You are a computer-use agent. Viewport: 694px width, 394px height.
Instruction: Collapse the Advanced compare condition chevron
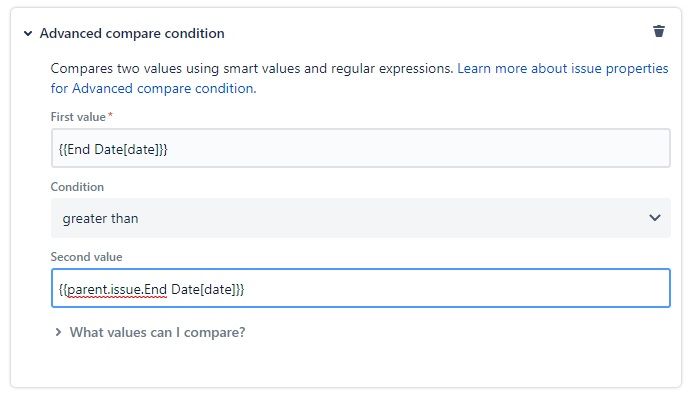pos(28,34)
